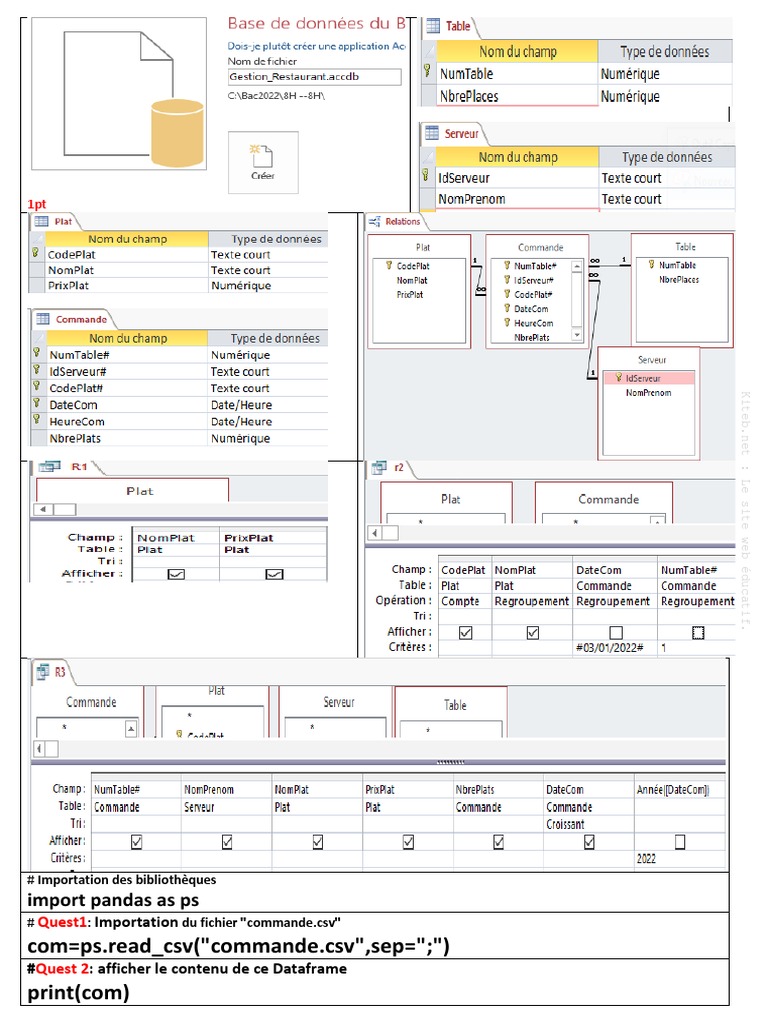Select the blank database thumbnail
Image resolution: width=768 pixels, height=1024 pixels.
[x=119, y=93]
